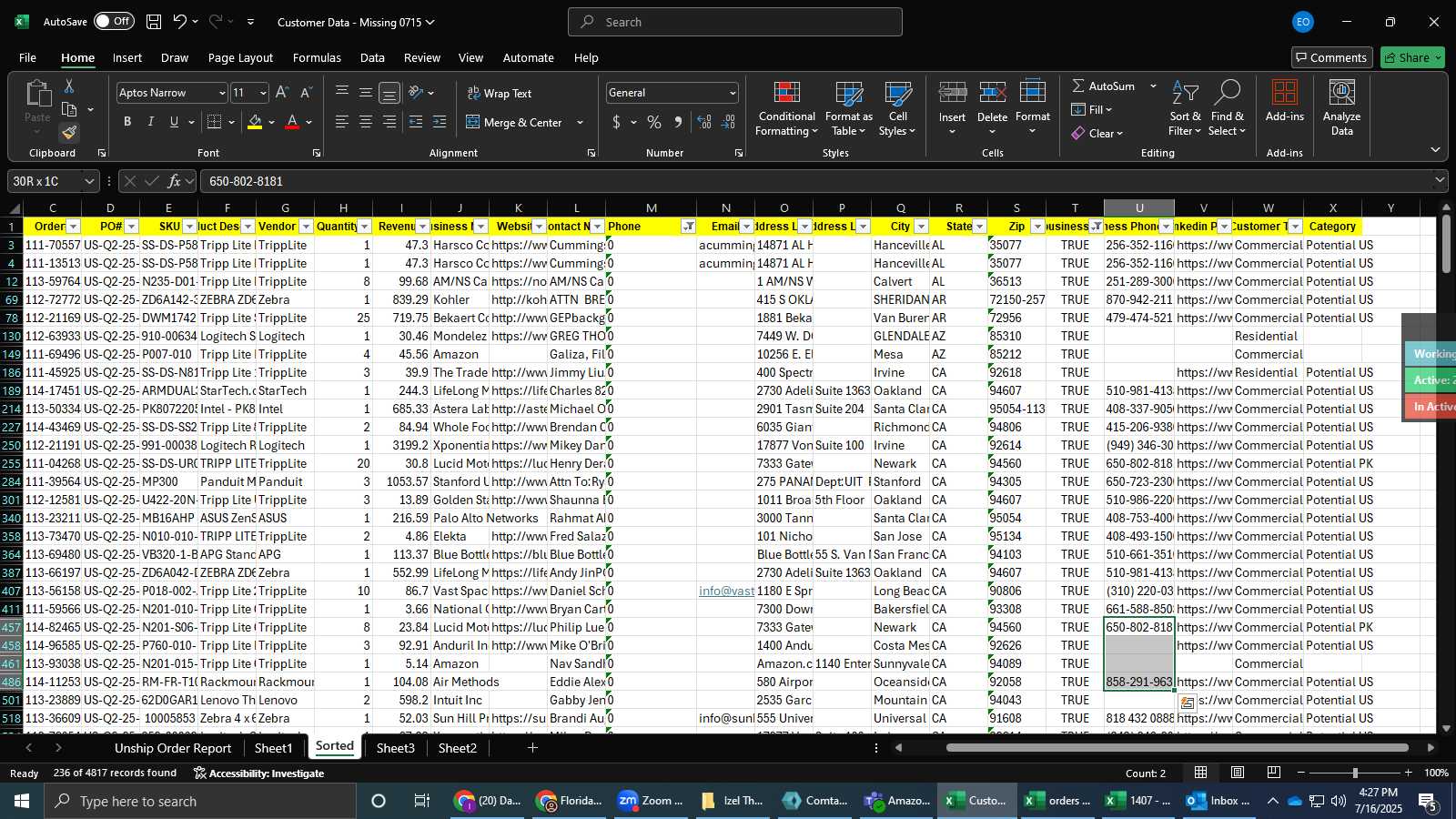Toggle Bold formatting

pyautogui.click(x=127, y=122)
